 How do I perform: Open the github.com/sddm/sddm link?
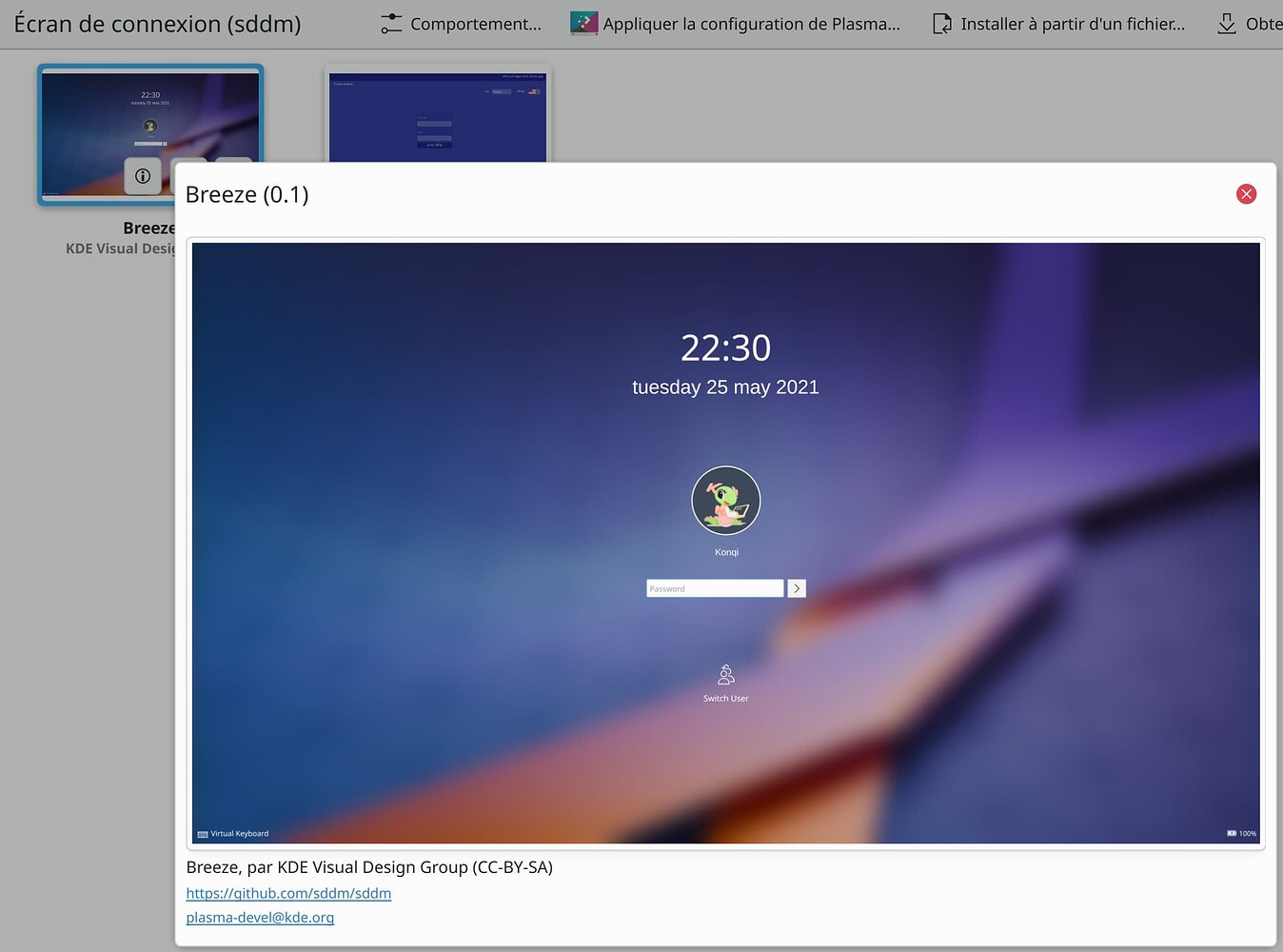pyautogui.click(x=288, y=893)
